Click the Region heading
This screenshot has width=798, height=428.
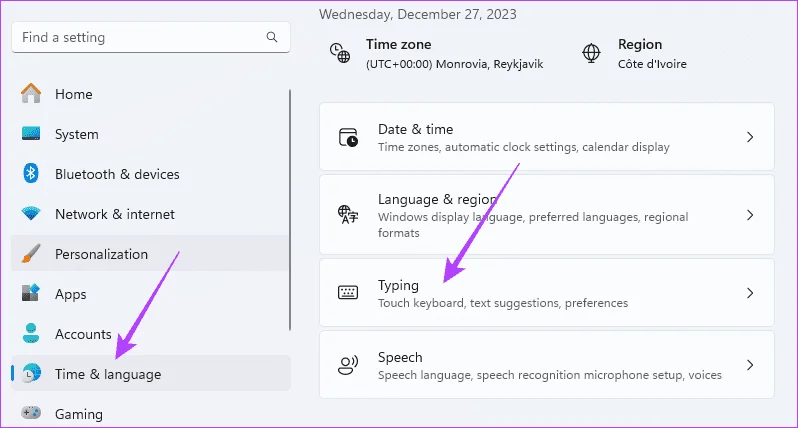(x=640, y=44)
